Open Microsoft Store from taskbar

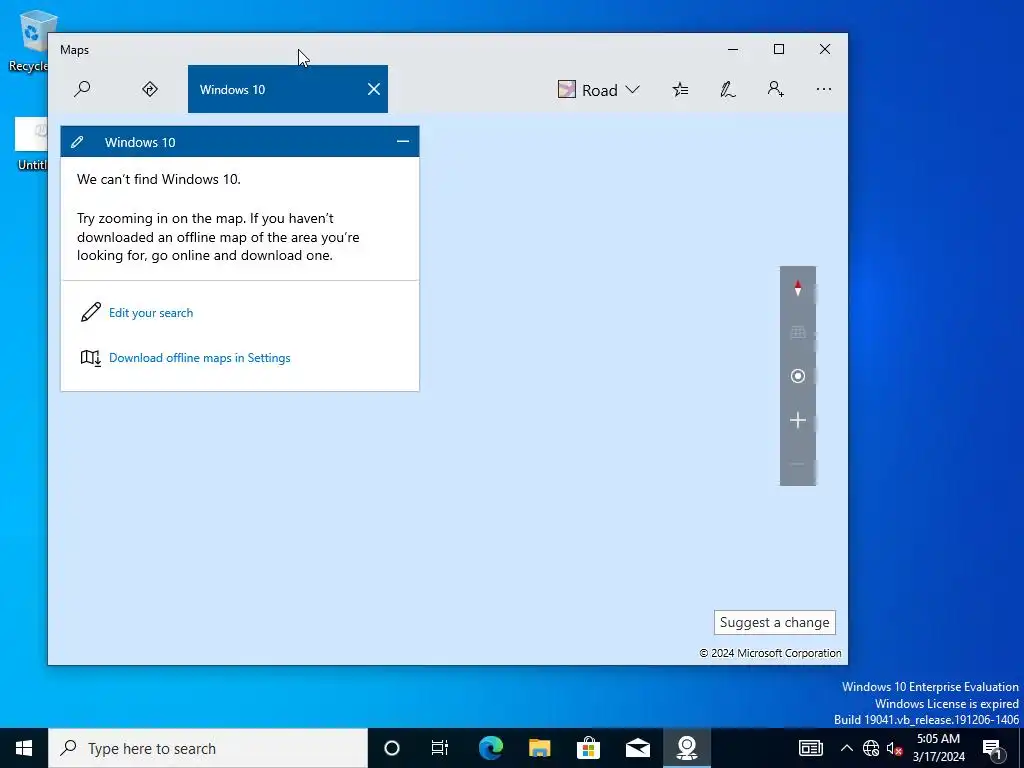pos(588,748)
